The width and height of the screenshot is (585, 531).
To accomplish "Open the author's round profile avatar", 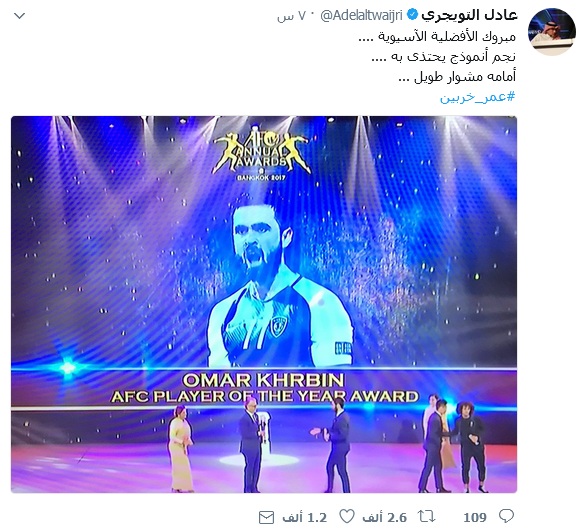I will tap(551, 31).
